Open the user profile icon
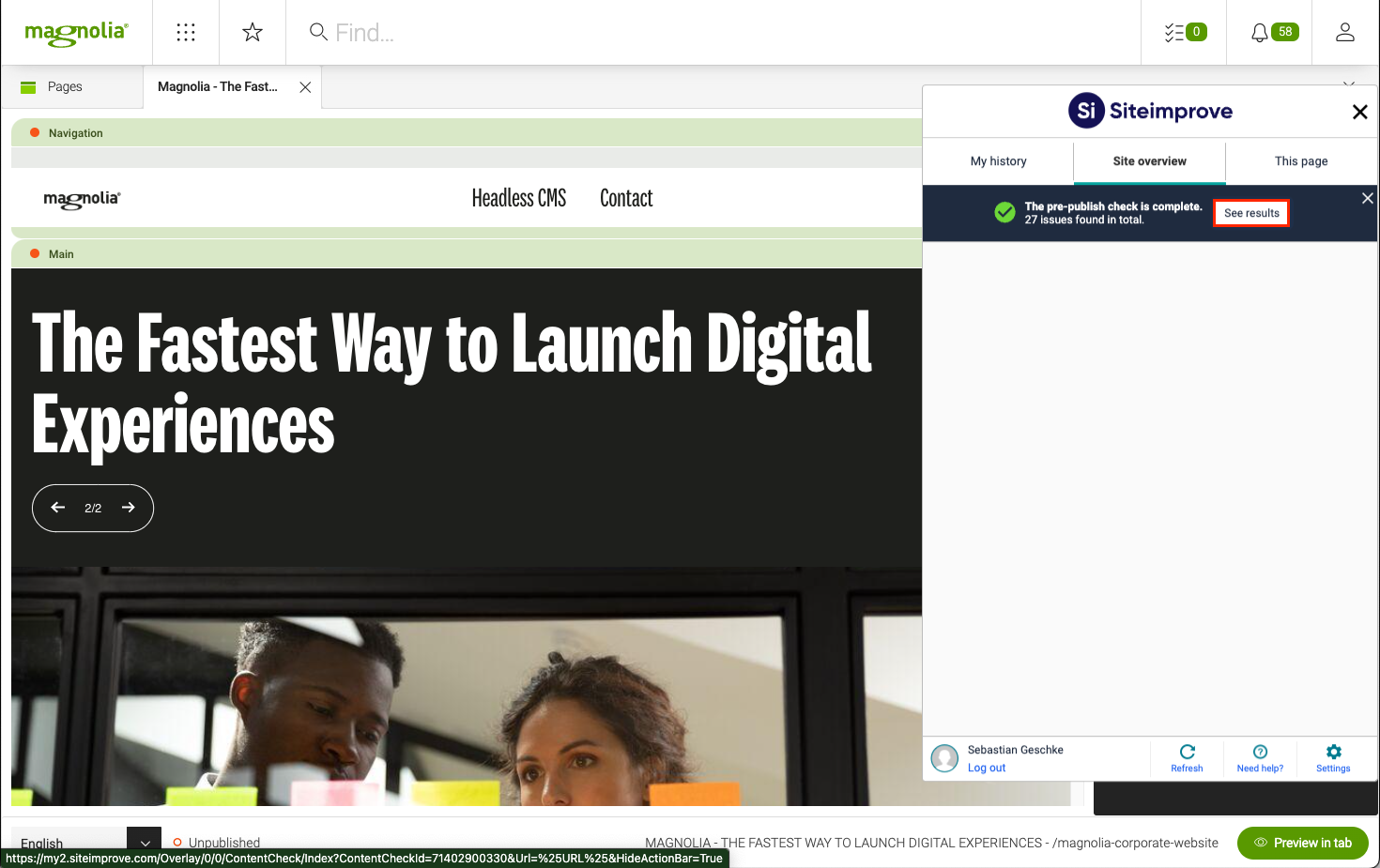 tap(1344, 32)
